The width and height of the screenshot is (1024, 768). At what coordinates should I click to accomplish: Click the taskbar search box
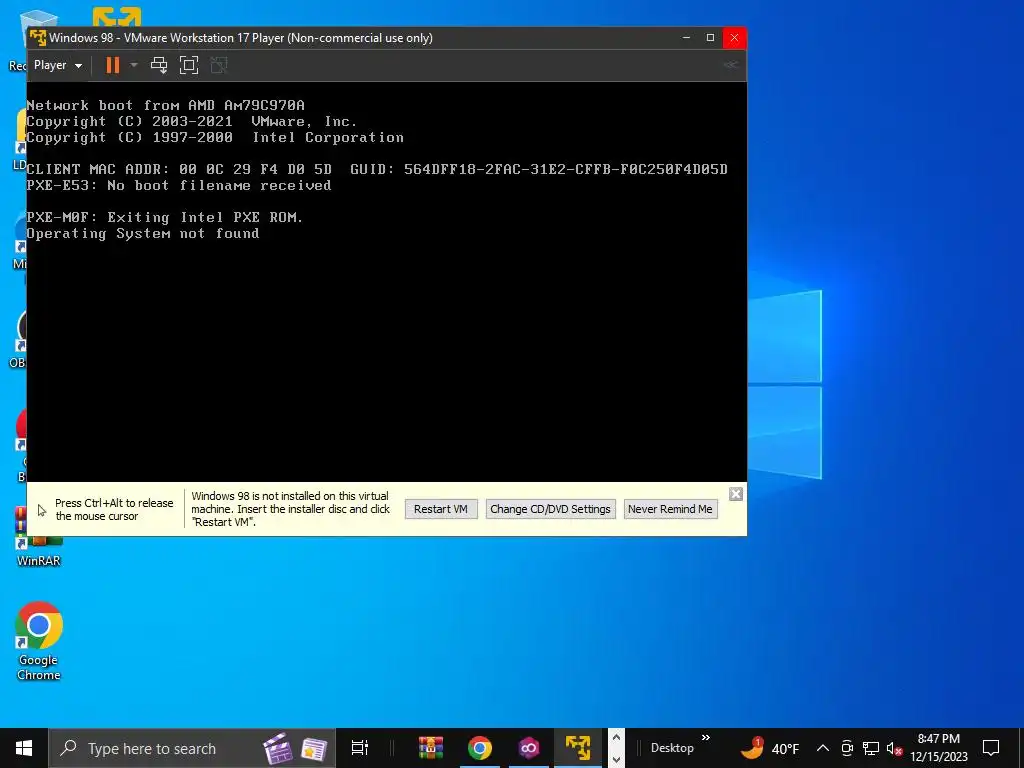coord(192,748)
